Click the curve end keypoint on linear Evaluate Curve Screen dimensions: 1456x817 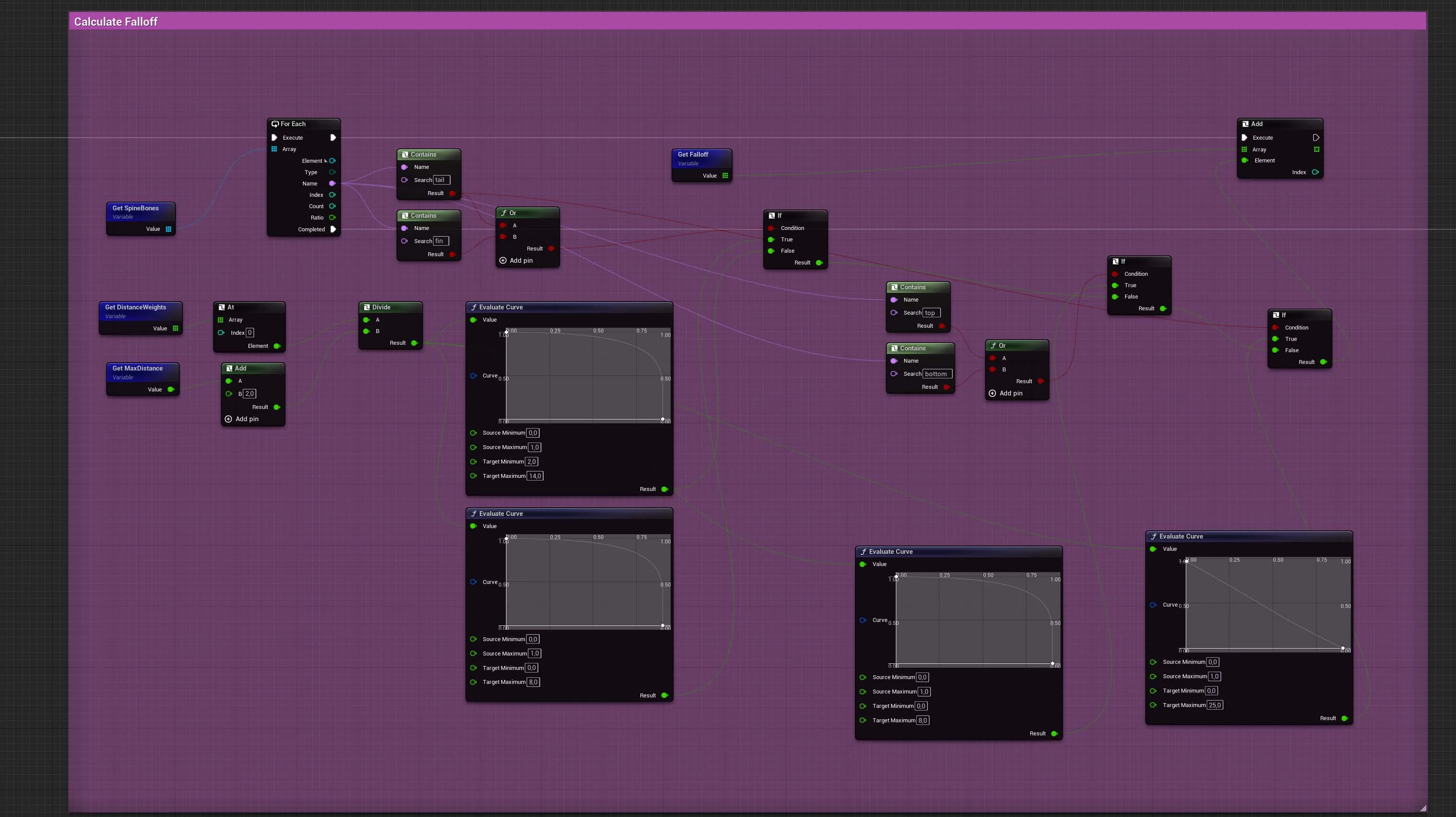click(x=1342, y=648)
